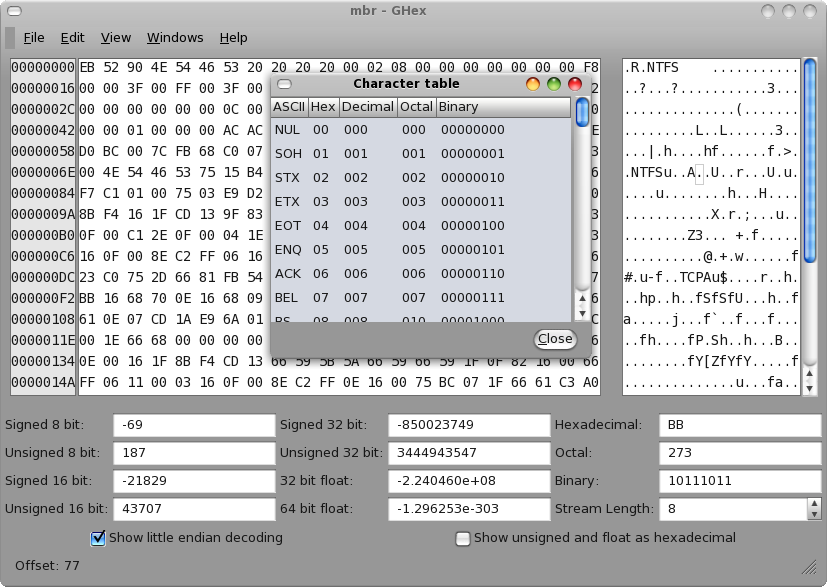827x587 pixels.
Task: Click the Unsigned 8 bit value field
Action: point(194,453)
